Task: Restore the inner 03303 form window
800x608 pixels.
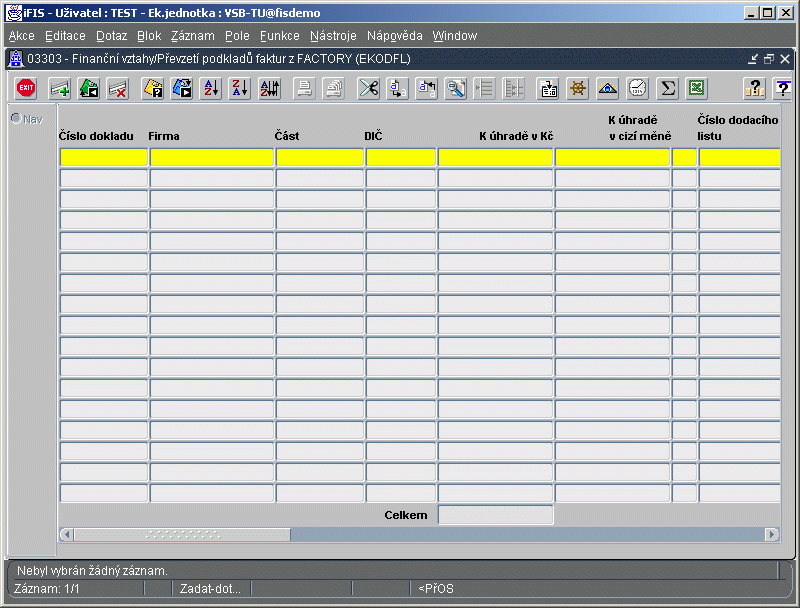Action: [768, 59]
